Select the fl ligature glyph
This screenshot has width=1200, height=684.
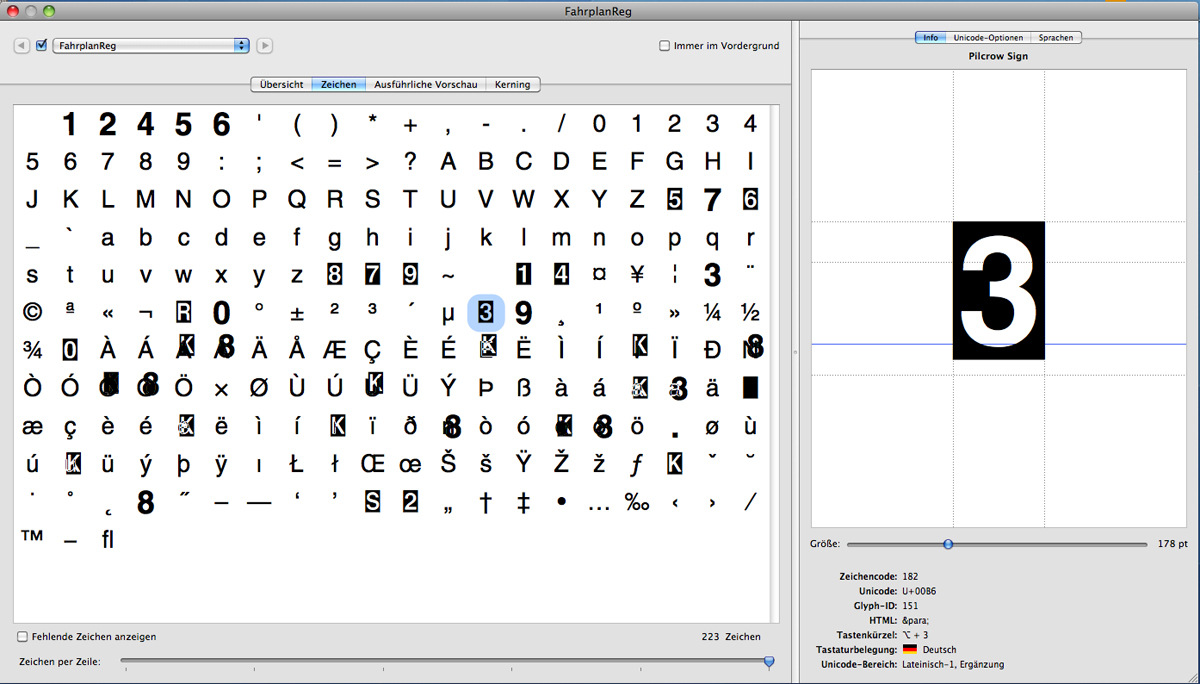(108, 539)
